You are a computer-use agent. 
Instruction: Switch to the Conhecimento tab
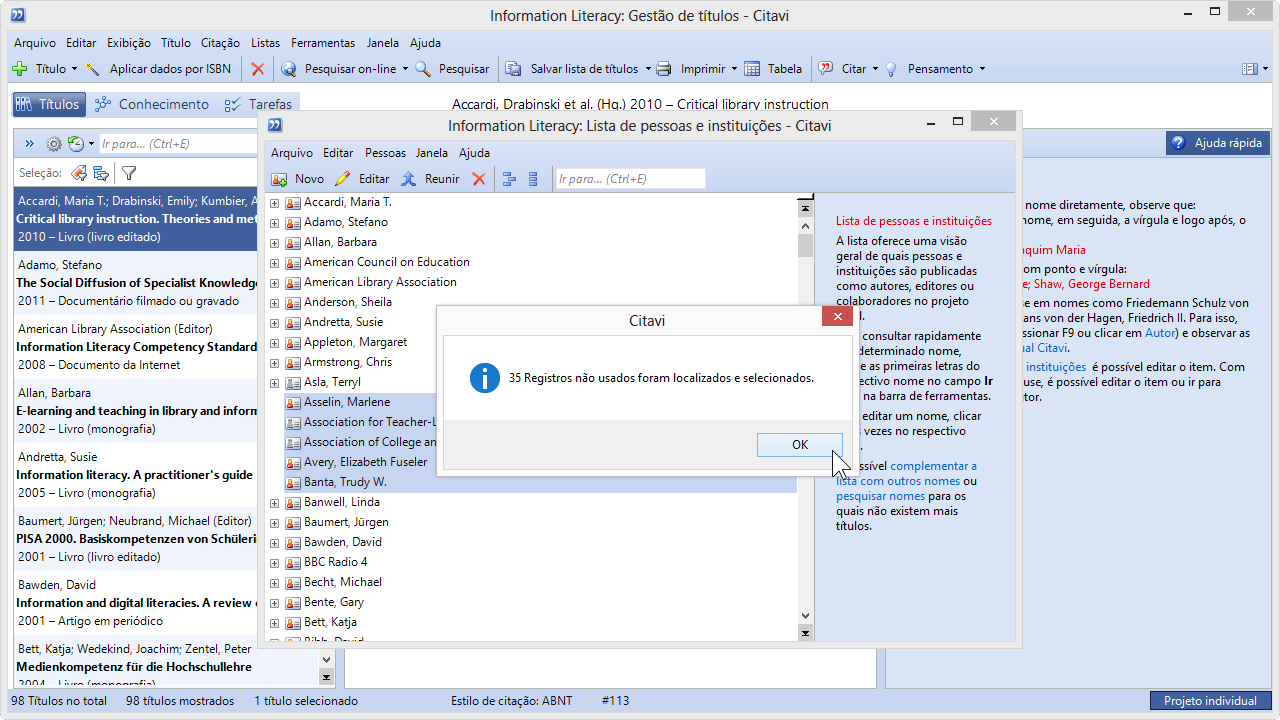[152, 104]
